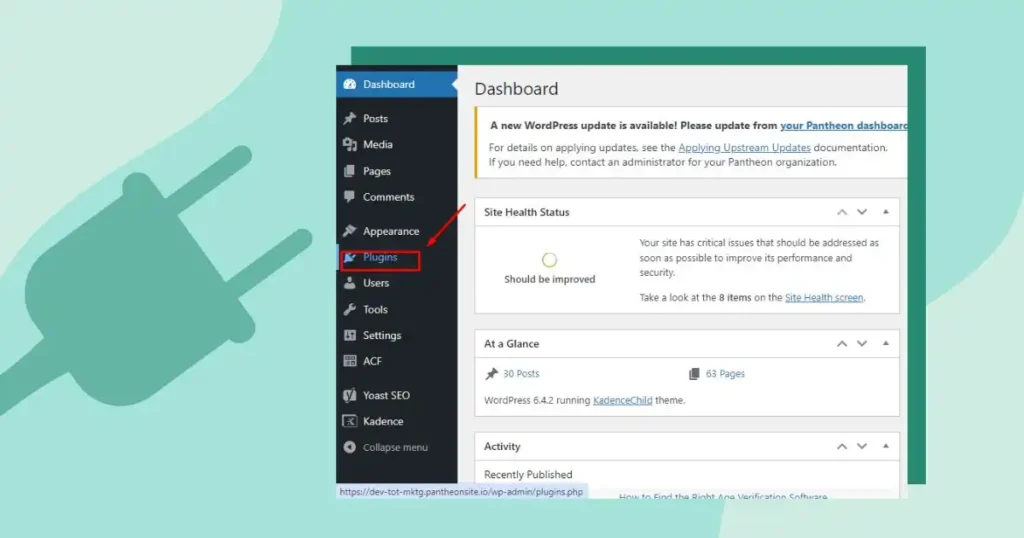Viewport: 1024px width, 538px height.
Task: Open Applying Upstream Updates documentation link
Action: point(744,148)
